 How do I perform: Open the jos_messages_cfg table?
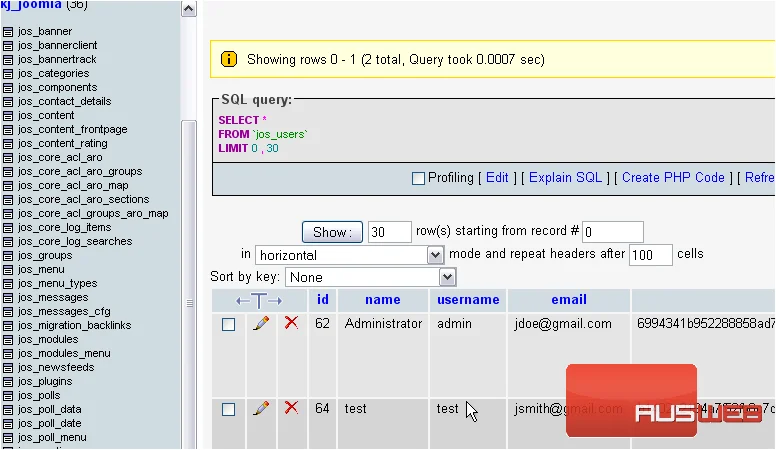pyautogui.click(x=64, y=312)
